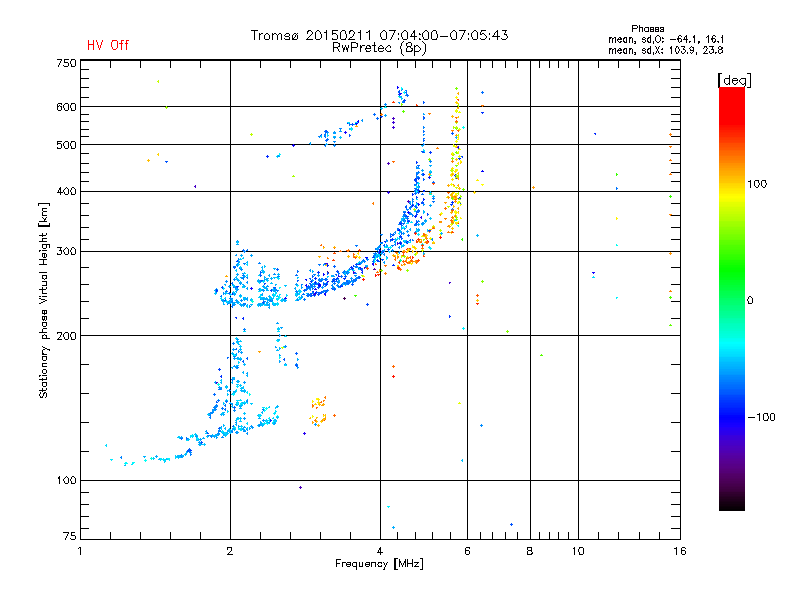Click the colorbar tick label '-100'
Viewport: 800px width, 600px height.
pos(761,417)
